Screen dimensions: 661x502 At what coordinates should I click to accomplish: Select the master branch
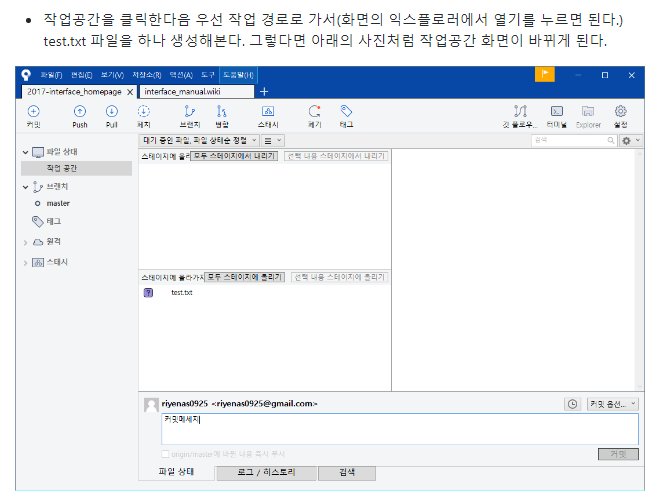[x=58, y=204]
